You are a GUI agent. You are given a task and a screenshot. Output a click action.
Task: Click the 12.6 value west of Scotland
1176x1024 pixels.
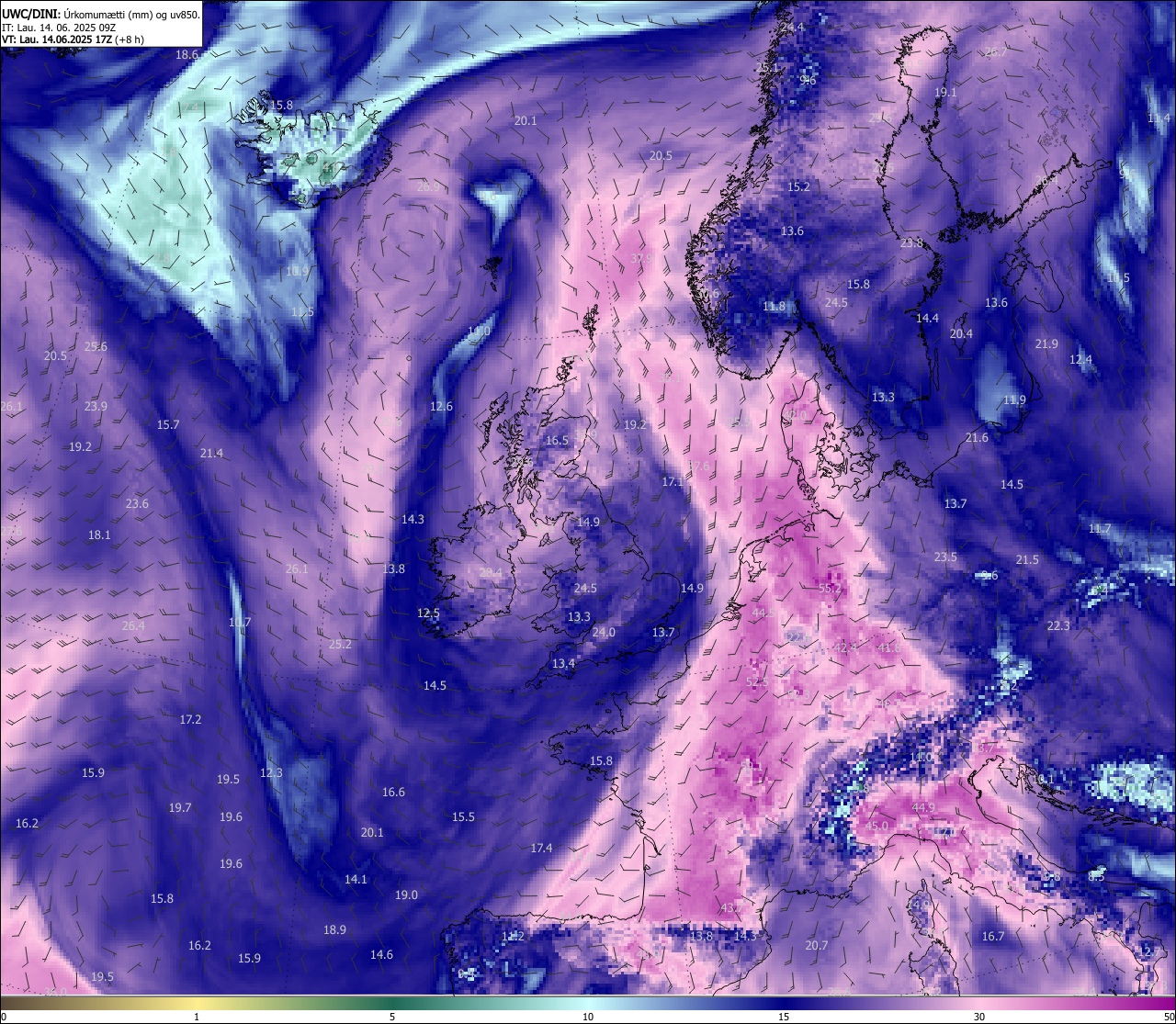click(x=441, y=406)
